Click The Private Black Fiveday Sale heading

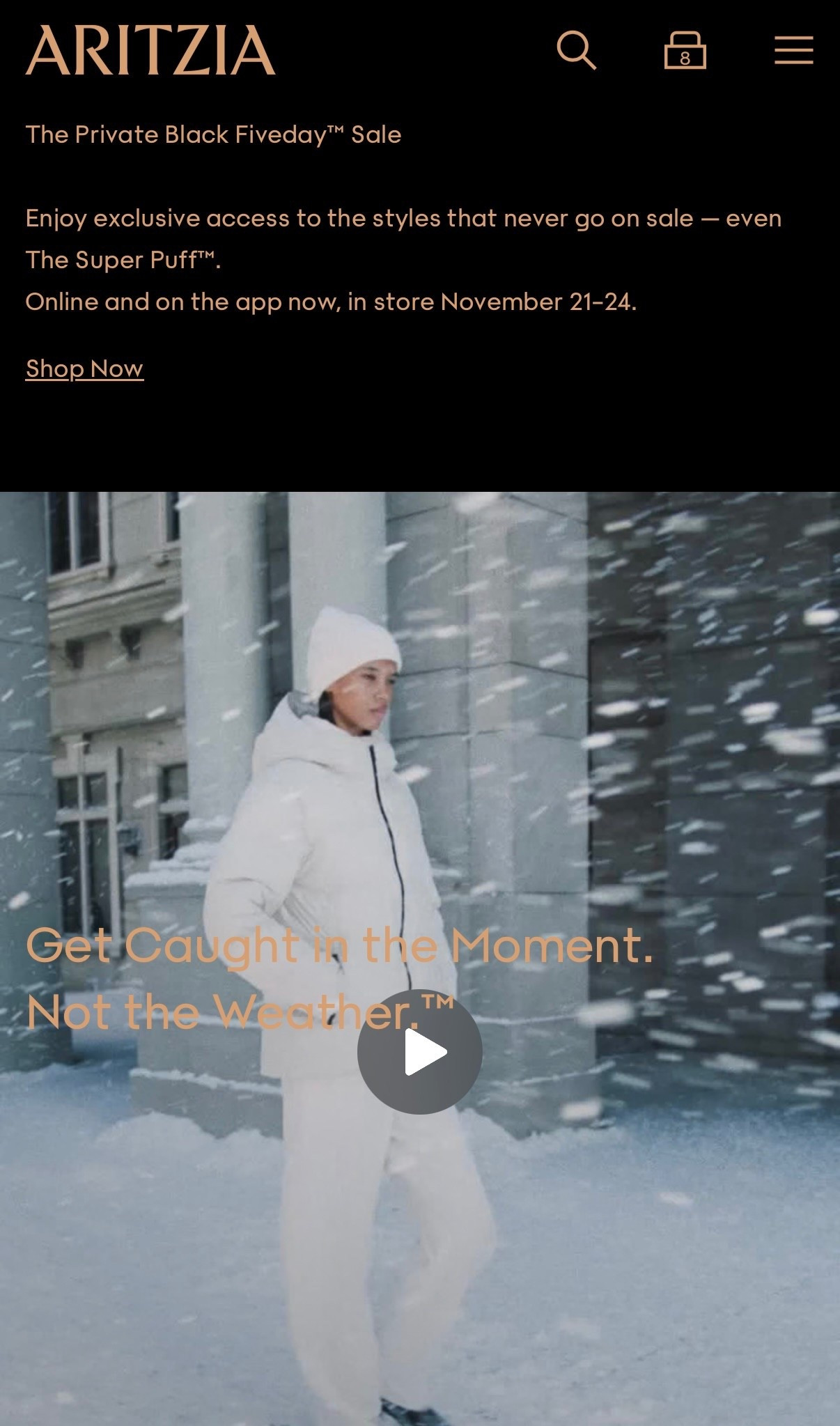tap(213, 134)
